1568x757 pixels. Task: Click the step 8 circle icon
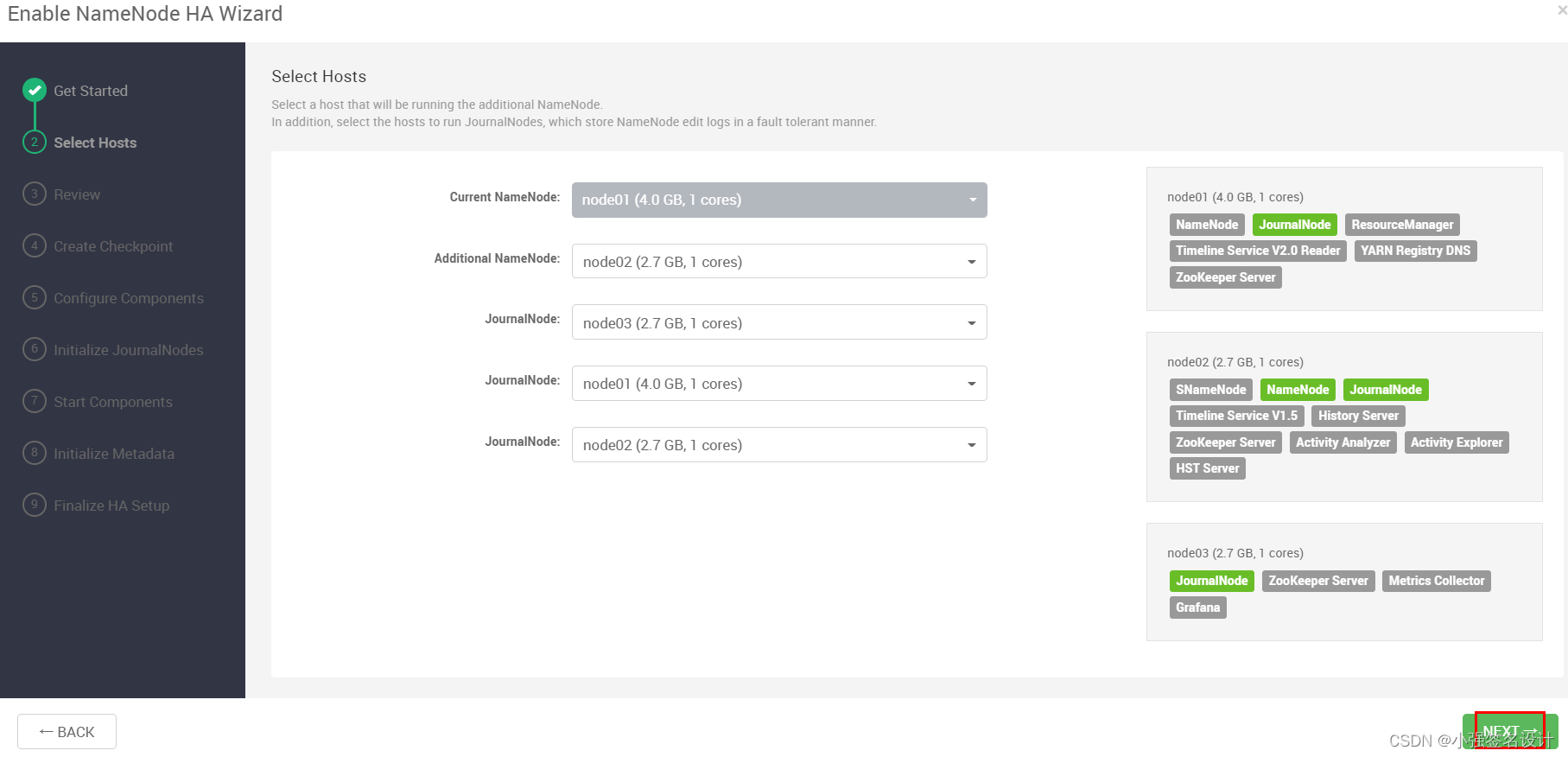(x=35, y=453)
